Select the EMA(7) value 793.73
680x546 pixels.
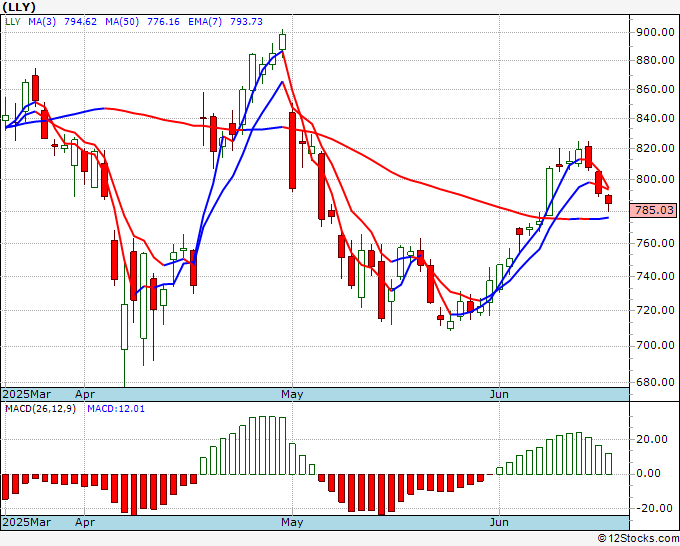click(246, 22)
